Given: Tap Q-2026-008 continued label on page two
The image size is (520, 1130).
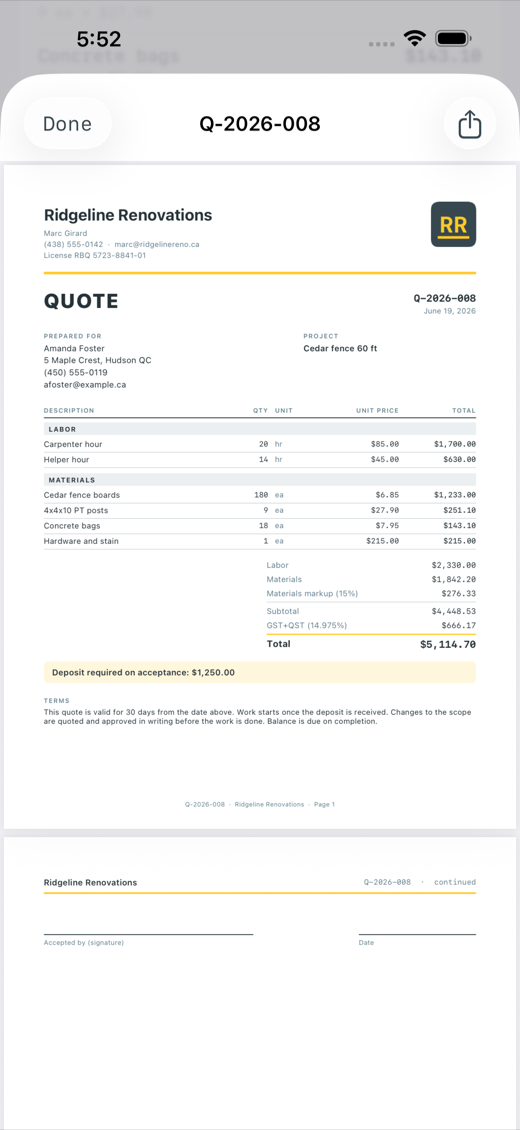Looking at the screenshot, I should click(x=420, y=882).
